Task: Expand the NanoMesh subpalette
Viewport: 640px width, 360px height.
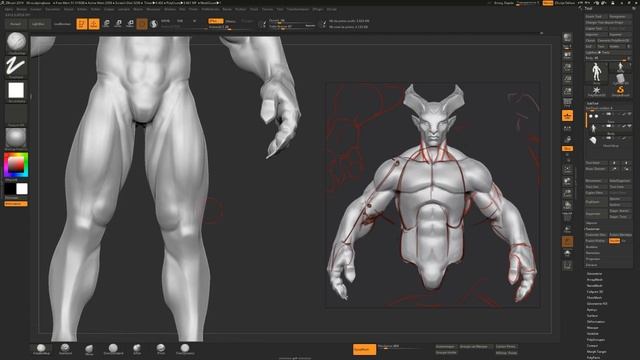Action: pos(595,286)
